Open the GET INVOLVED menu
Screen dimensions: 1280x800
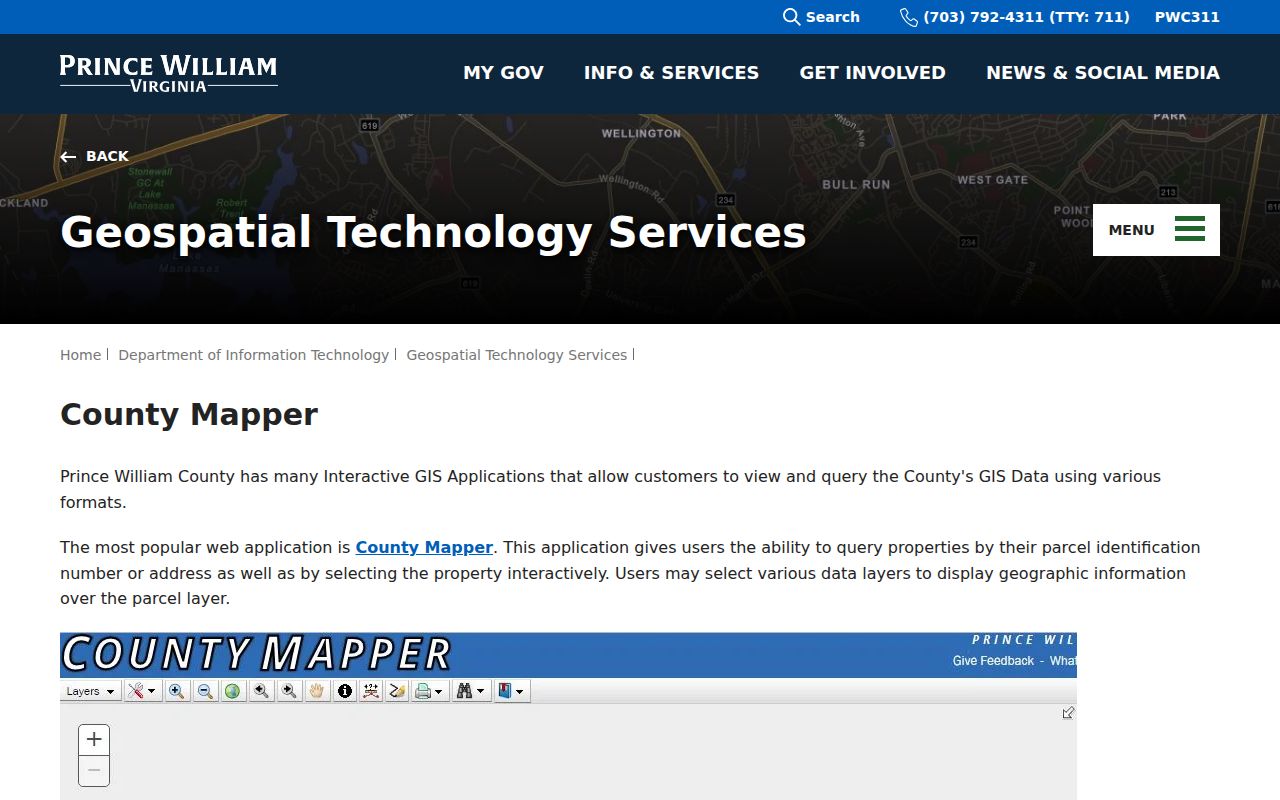point(872,73)
